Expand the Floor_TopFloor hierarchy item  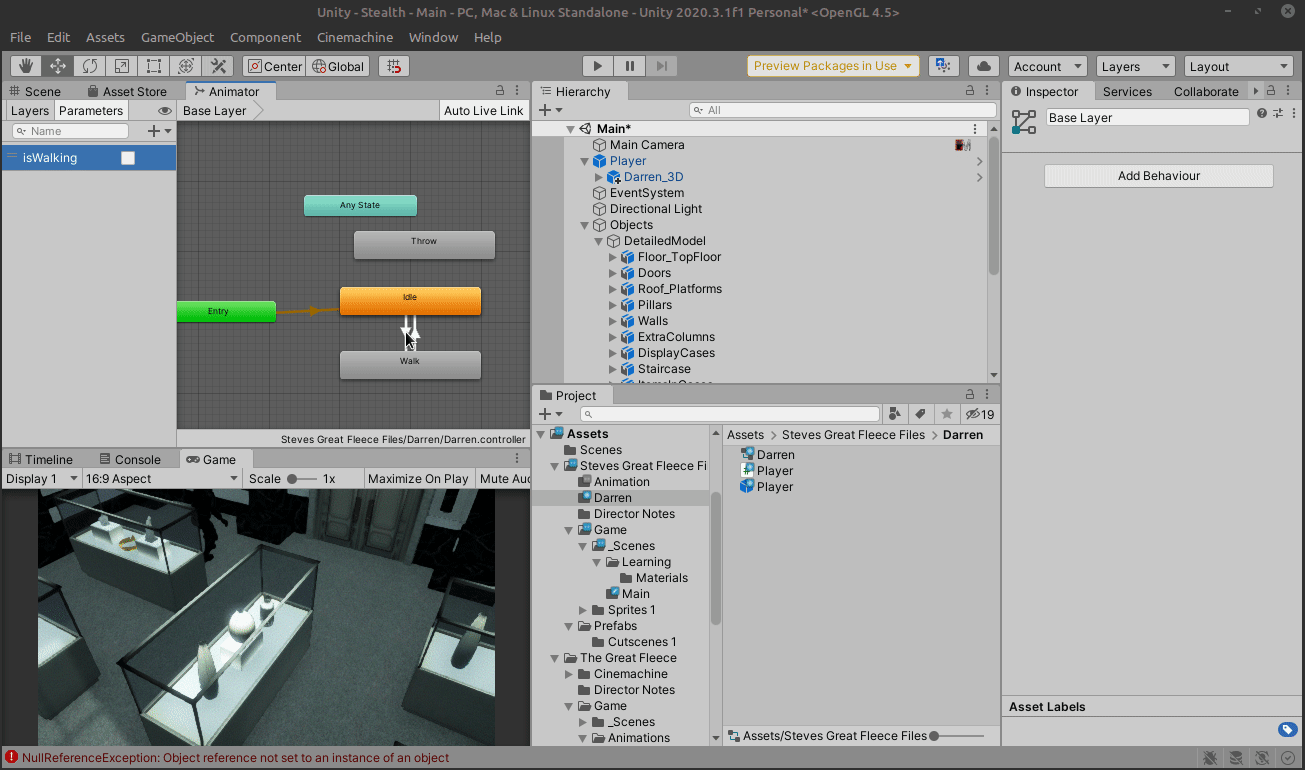click(x=613, y=257)
